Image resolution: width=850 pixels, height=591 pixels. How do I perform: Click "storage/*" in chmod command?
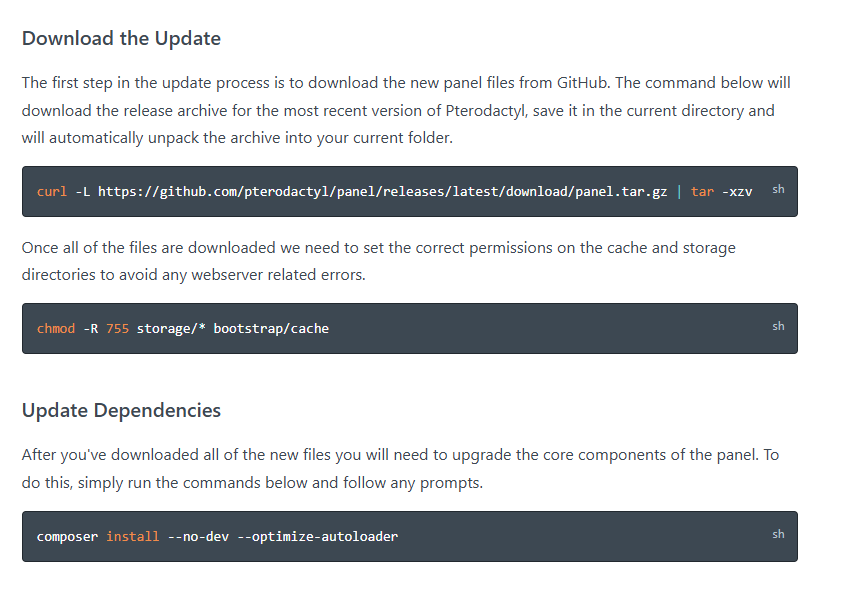pos(171,329)
